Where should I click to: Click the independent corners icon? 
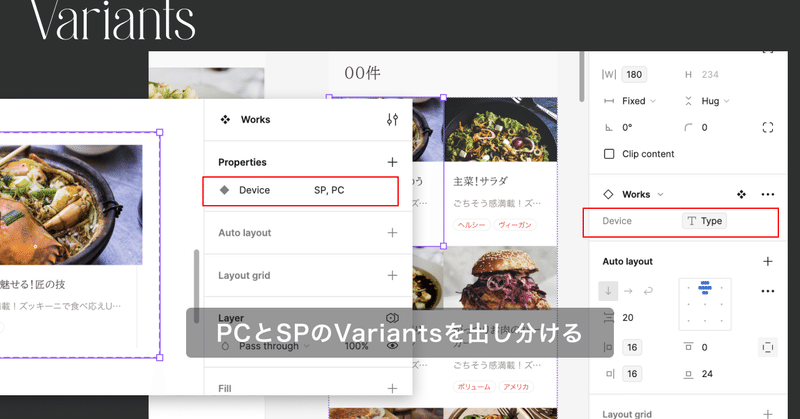[767, 128]
